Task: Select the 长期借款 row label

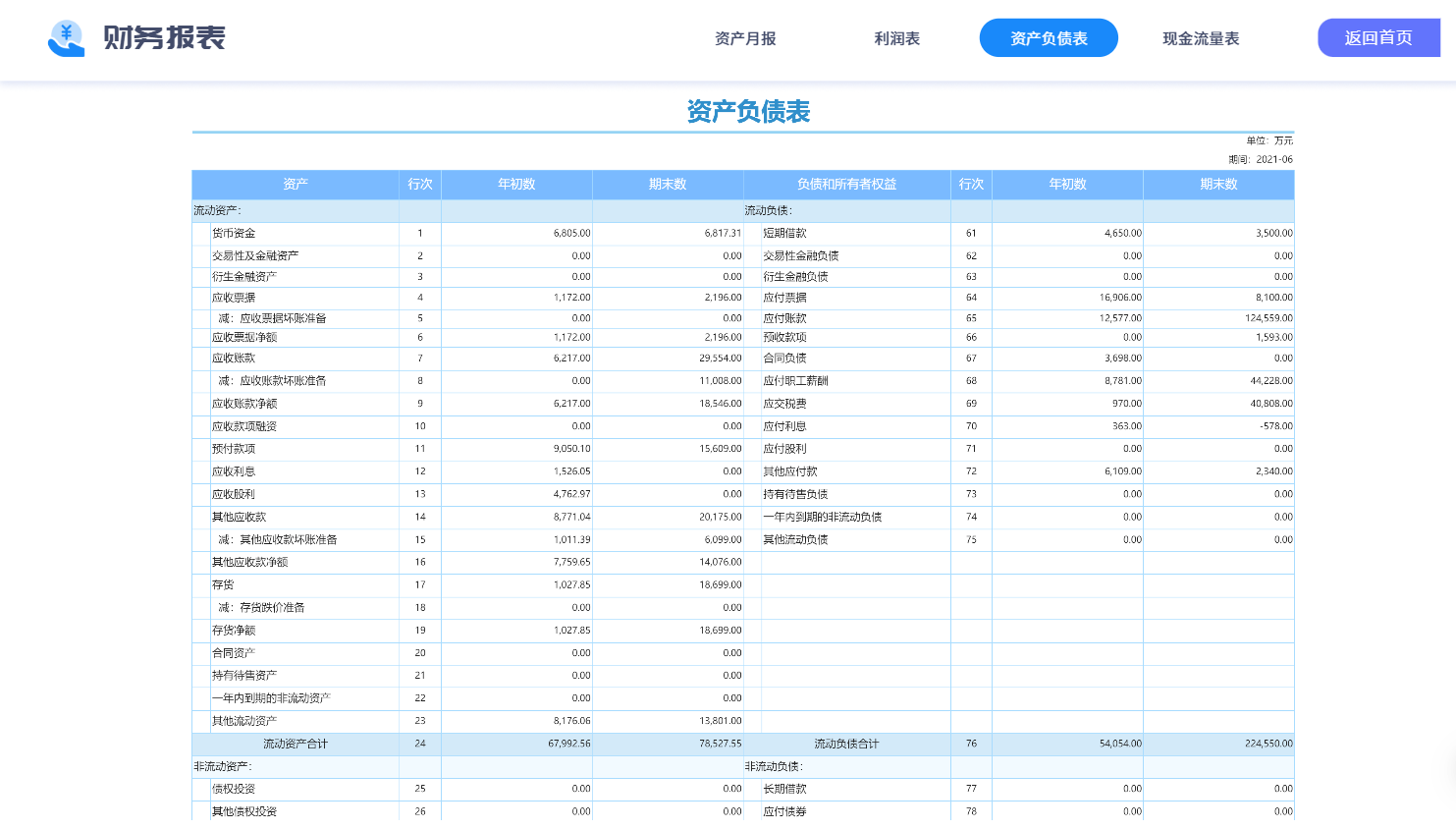Action: point(784,789)
